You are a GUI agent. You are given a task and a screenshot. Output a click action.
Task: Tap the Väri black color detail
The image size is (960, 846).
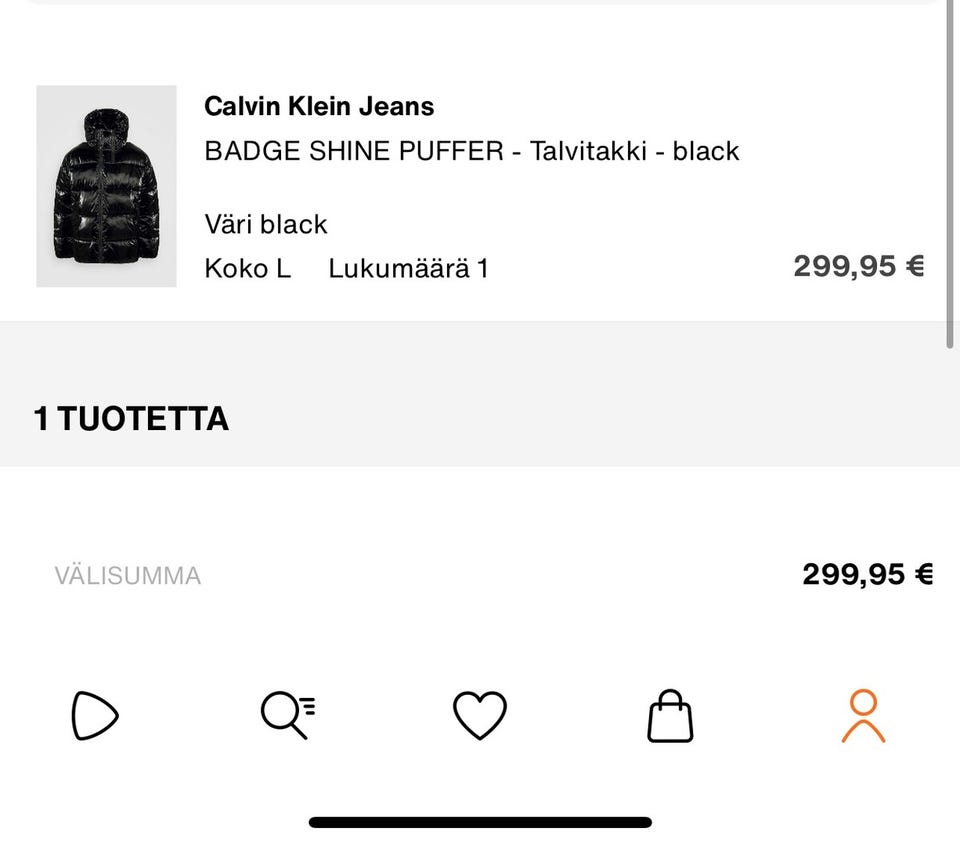(x=266, y=223)
